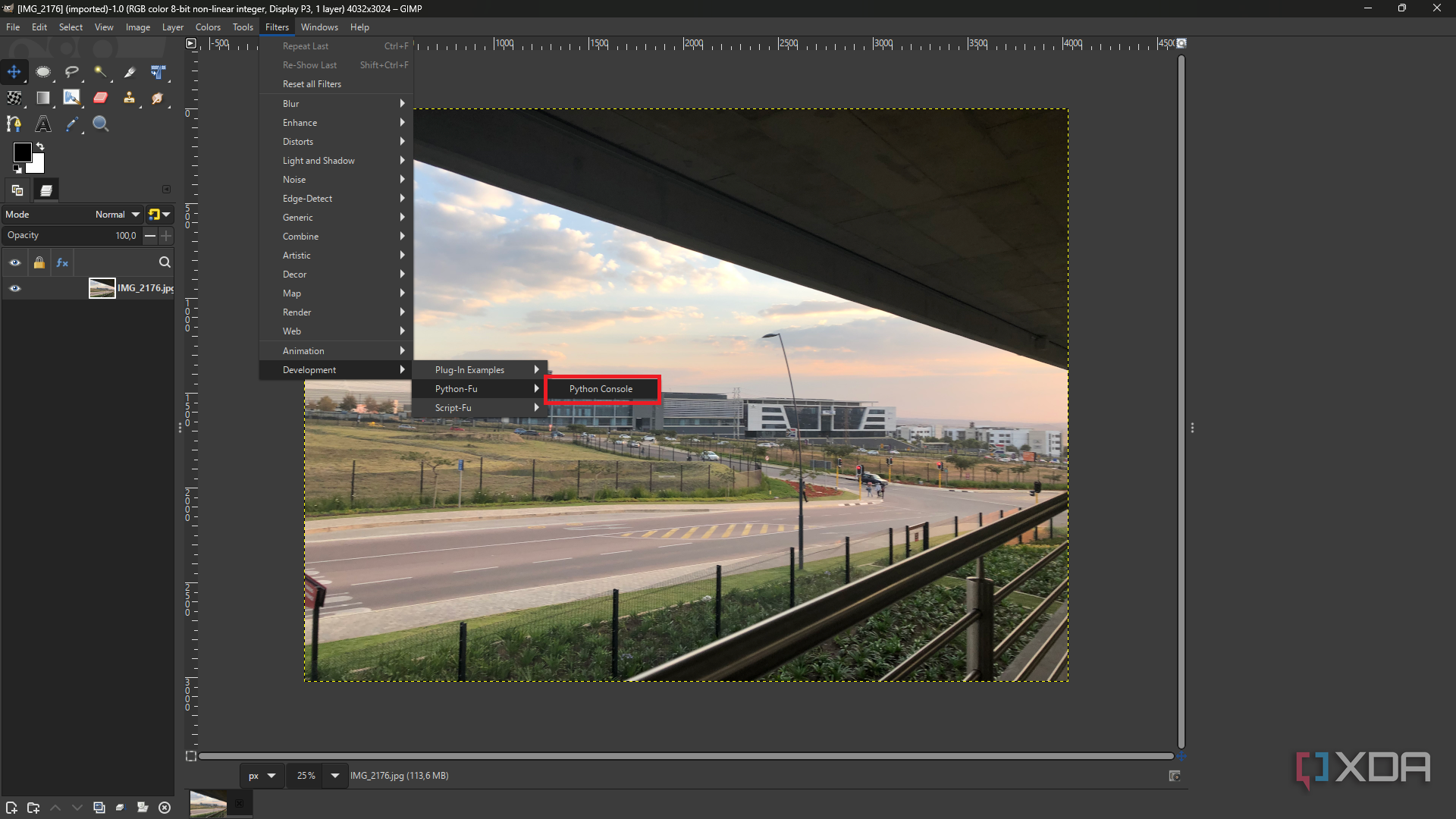This screenshot has width=1456, height=819.
Task: Expand the Script-Fu submenu
Action: click(479, 408)
